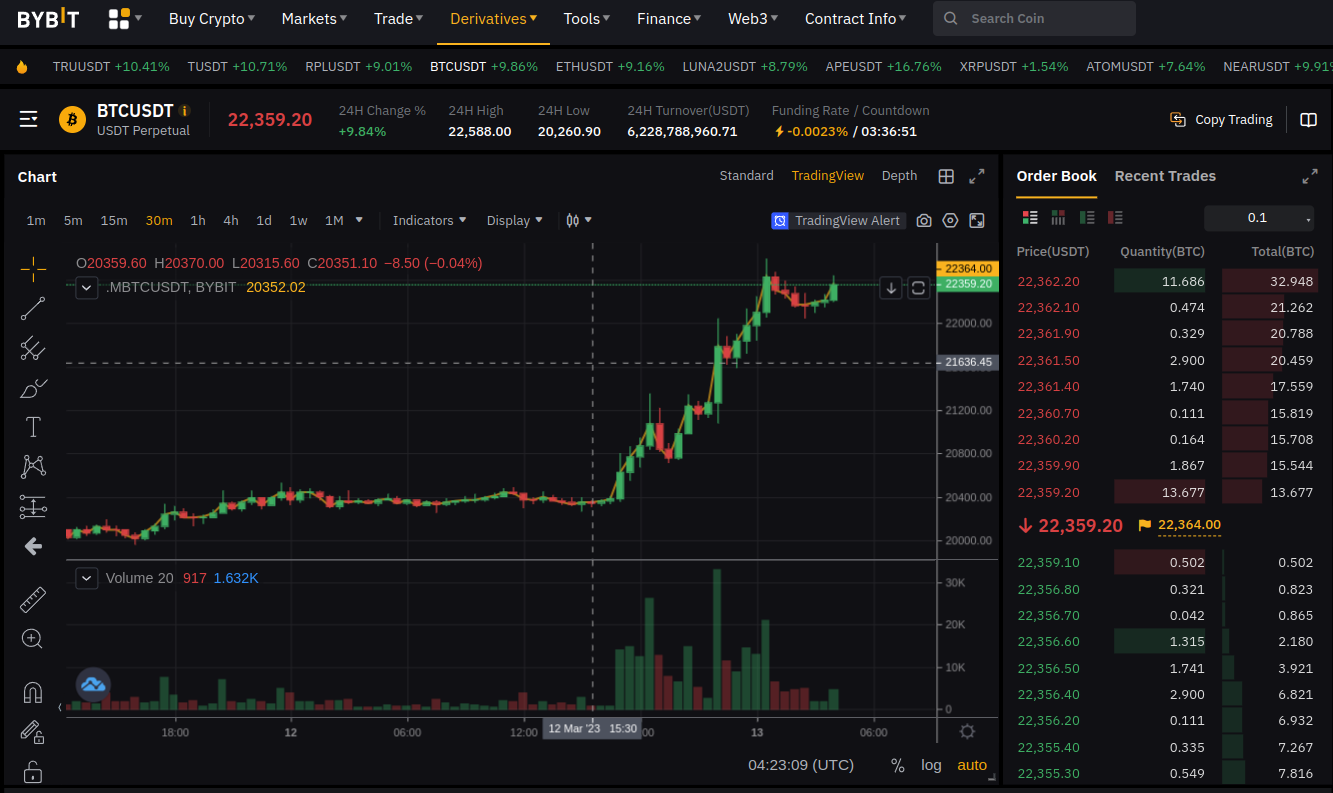Click the back arrow in drawing toolbar
The width and height of the screenshot is (1333, 793).
(33, 546)
